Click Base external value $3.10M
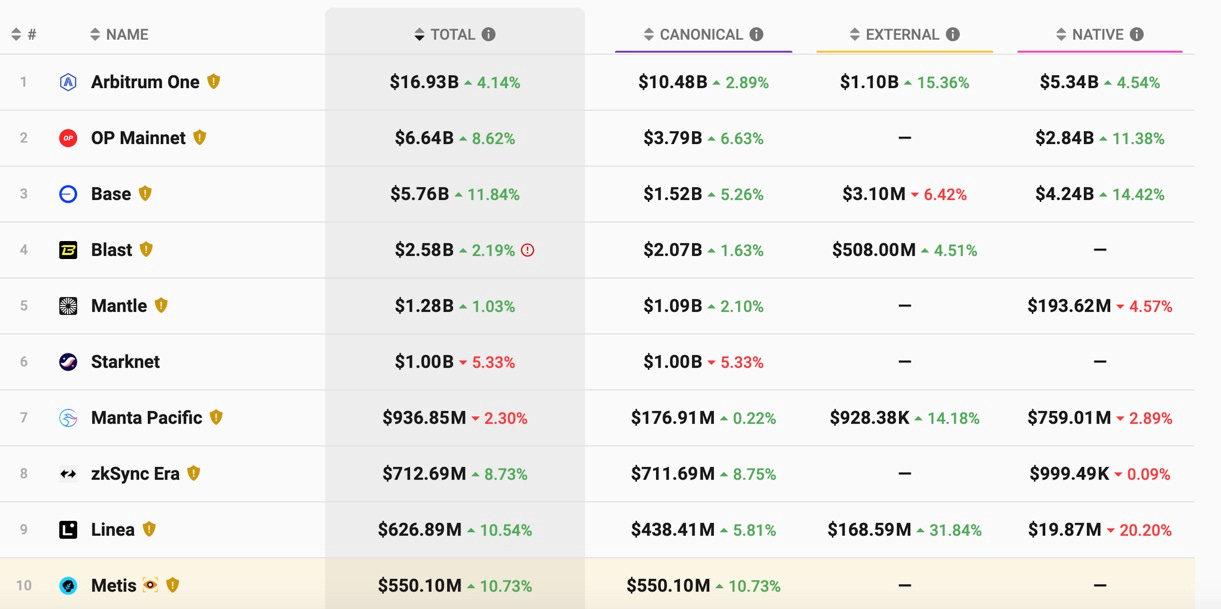1221x609 pixels. (874, 194)
